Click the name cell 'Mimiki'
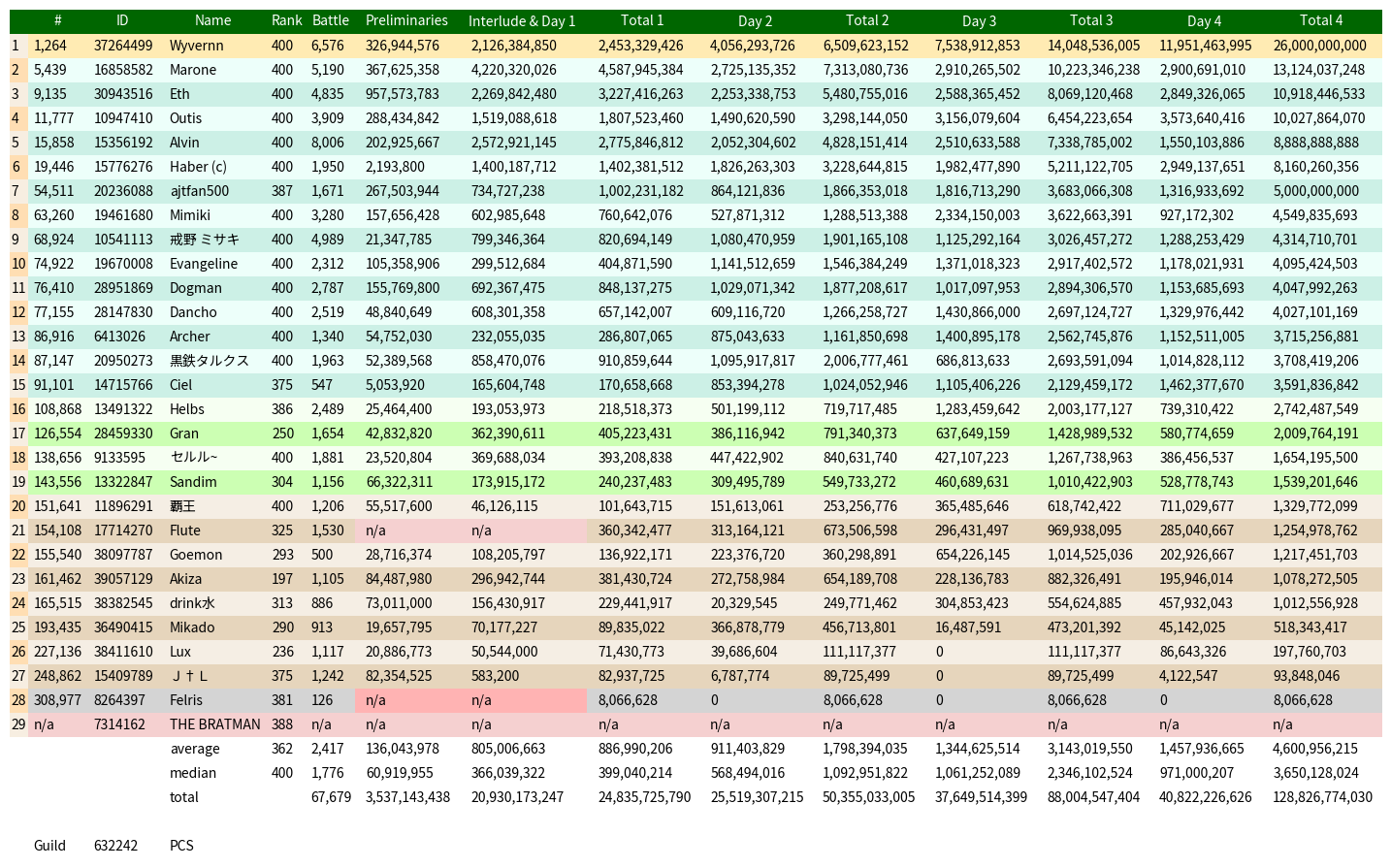This screenshot has height=868, width=1391. (190, 215)
